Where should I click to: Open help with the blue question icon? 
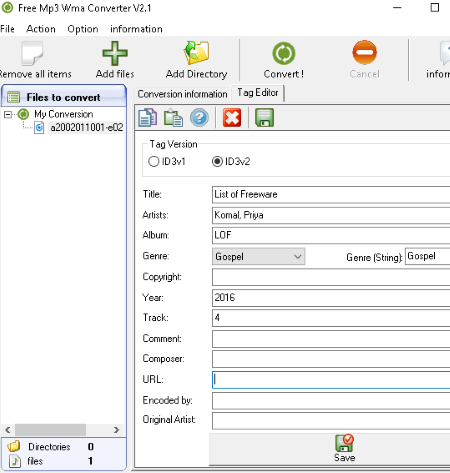click(199, 118)
